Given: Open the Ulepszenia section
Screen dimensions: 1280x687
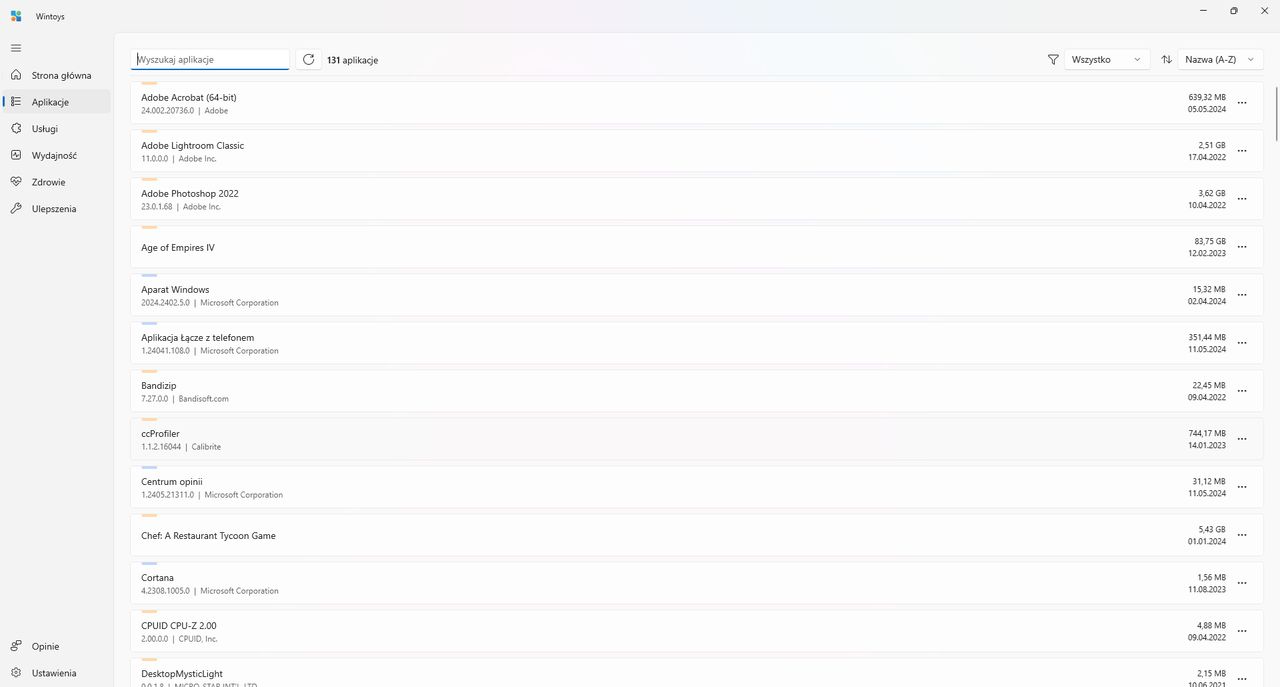Looking at the screenshot, I should [x=57, y=209].
